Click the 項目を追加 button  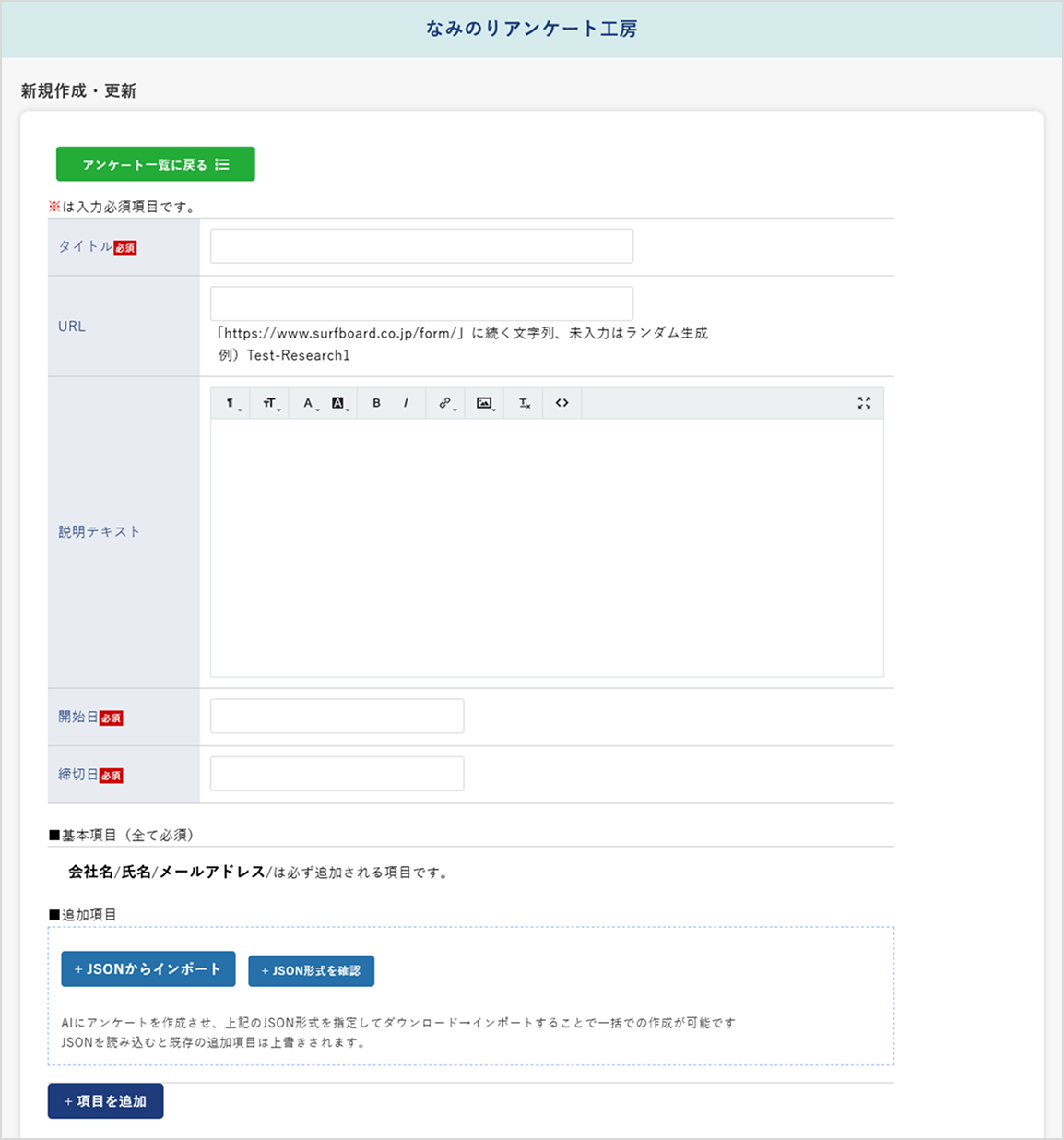tap(105, 1100)
